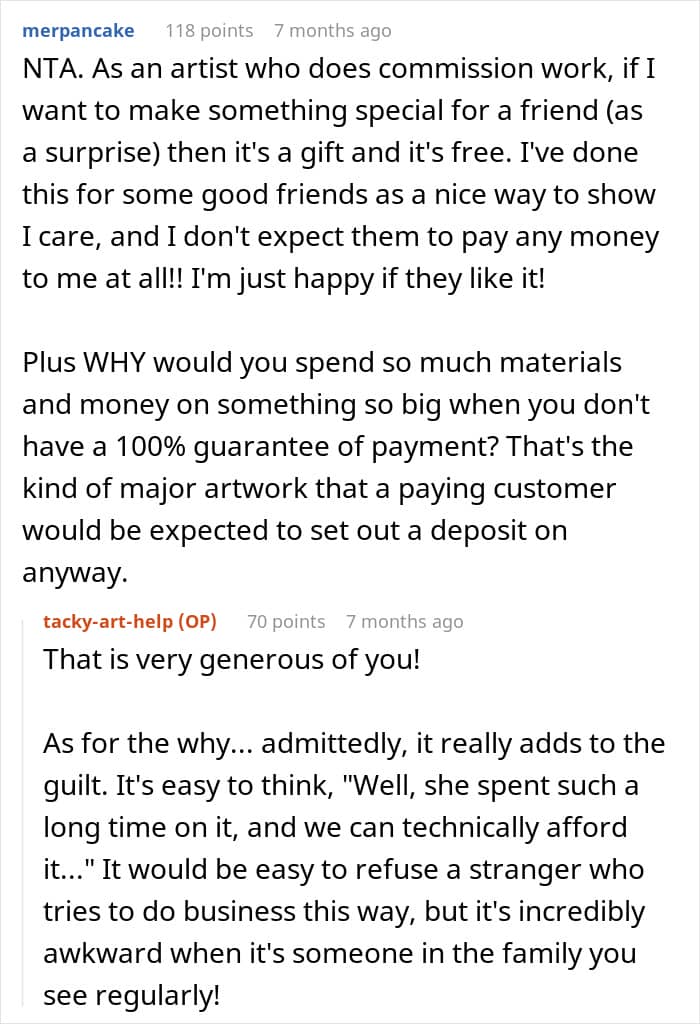
Task: Click the paragraph starting with 'NTA. As an artist'
Action: [340, 174]
